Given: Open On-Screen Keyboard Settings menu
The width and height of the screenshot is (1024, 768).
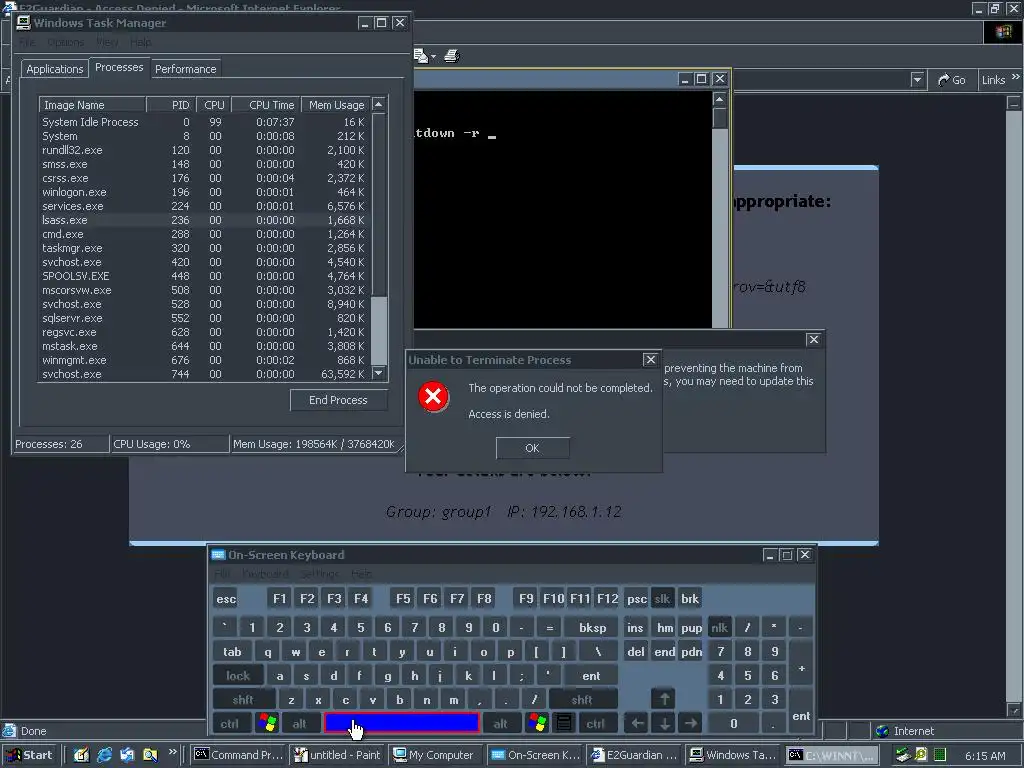Looking at the screenshot, I should [x=320, y=573].
